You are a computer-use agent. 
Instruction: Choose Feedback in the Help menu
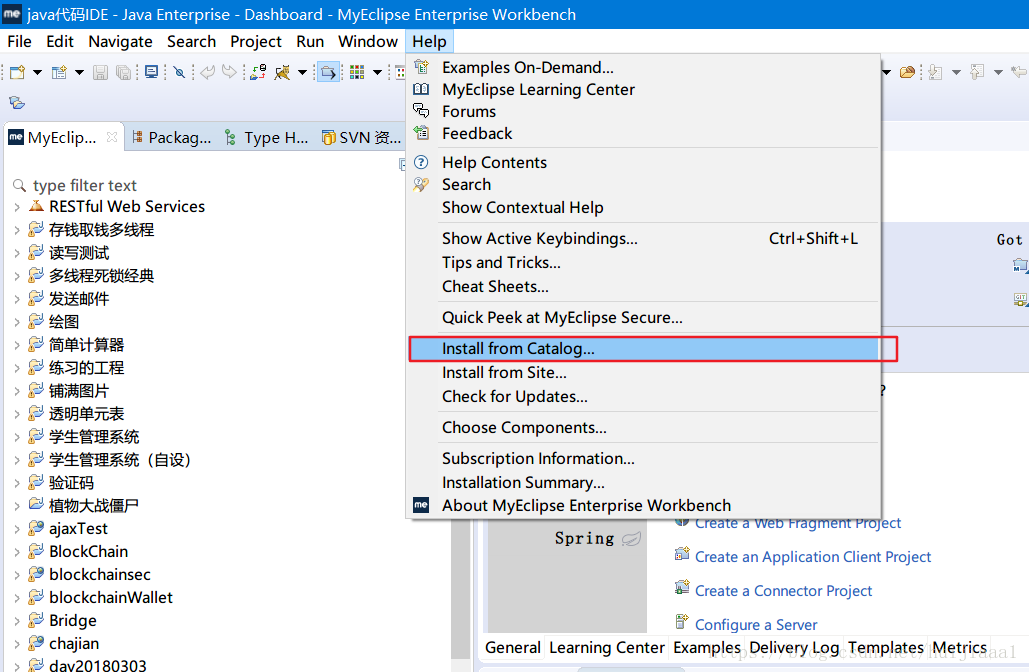click(x=643, y=133)
